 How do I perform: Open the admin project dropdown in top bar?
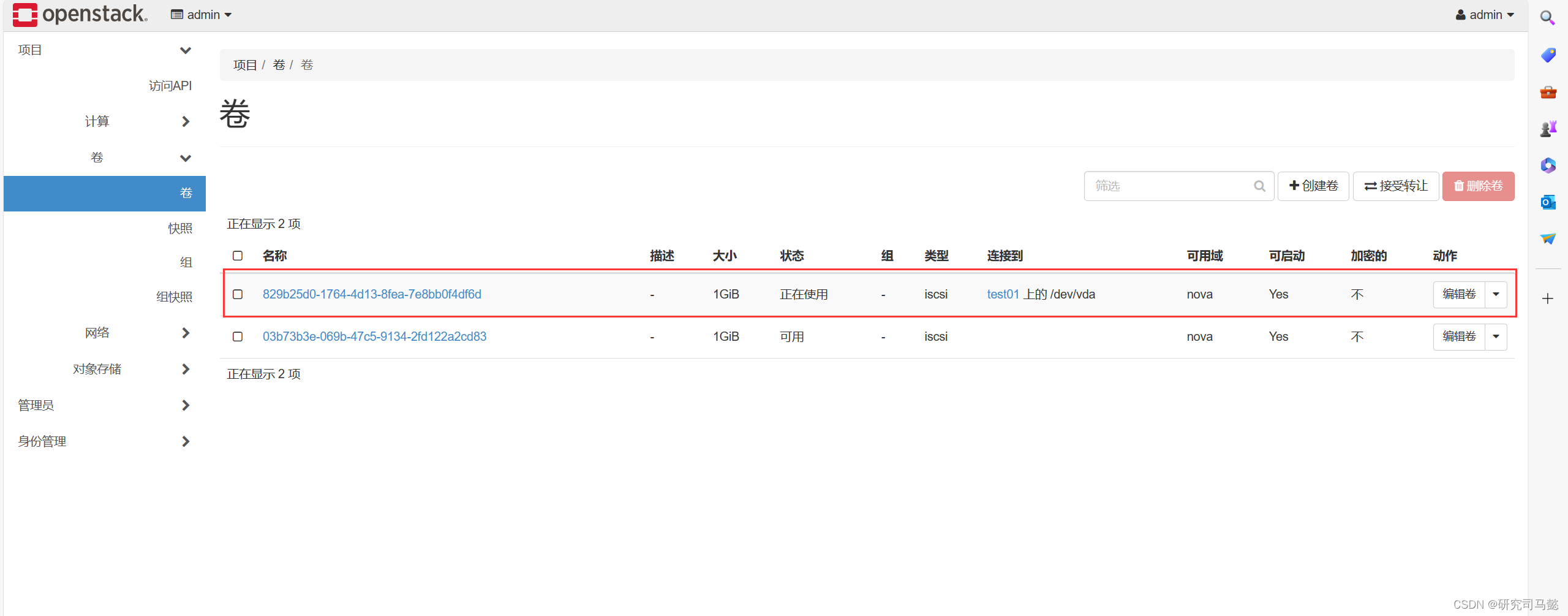click(202, 15)
